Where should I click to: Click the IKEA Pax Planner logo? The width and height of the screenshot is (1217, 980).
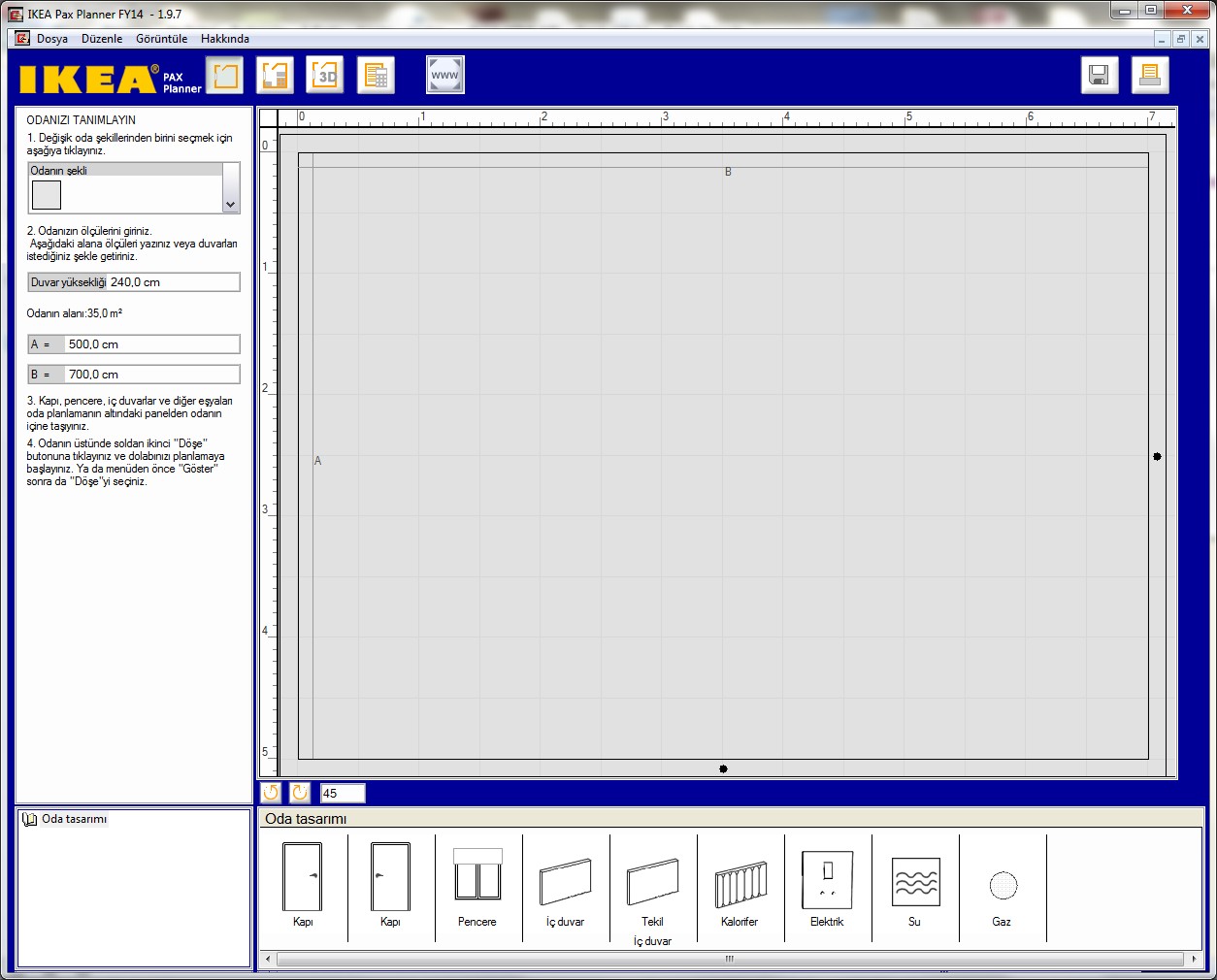[x=111, y=78]
